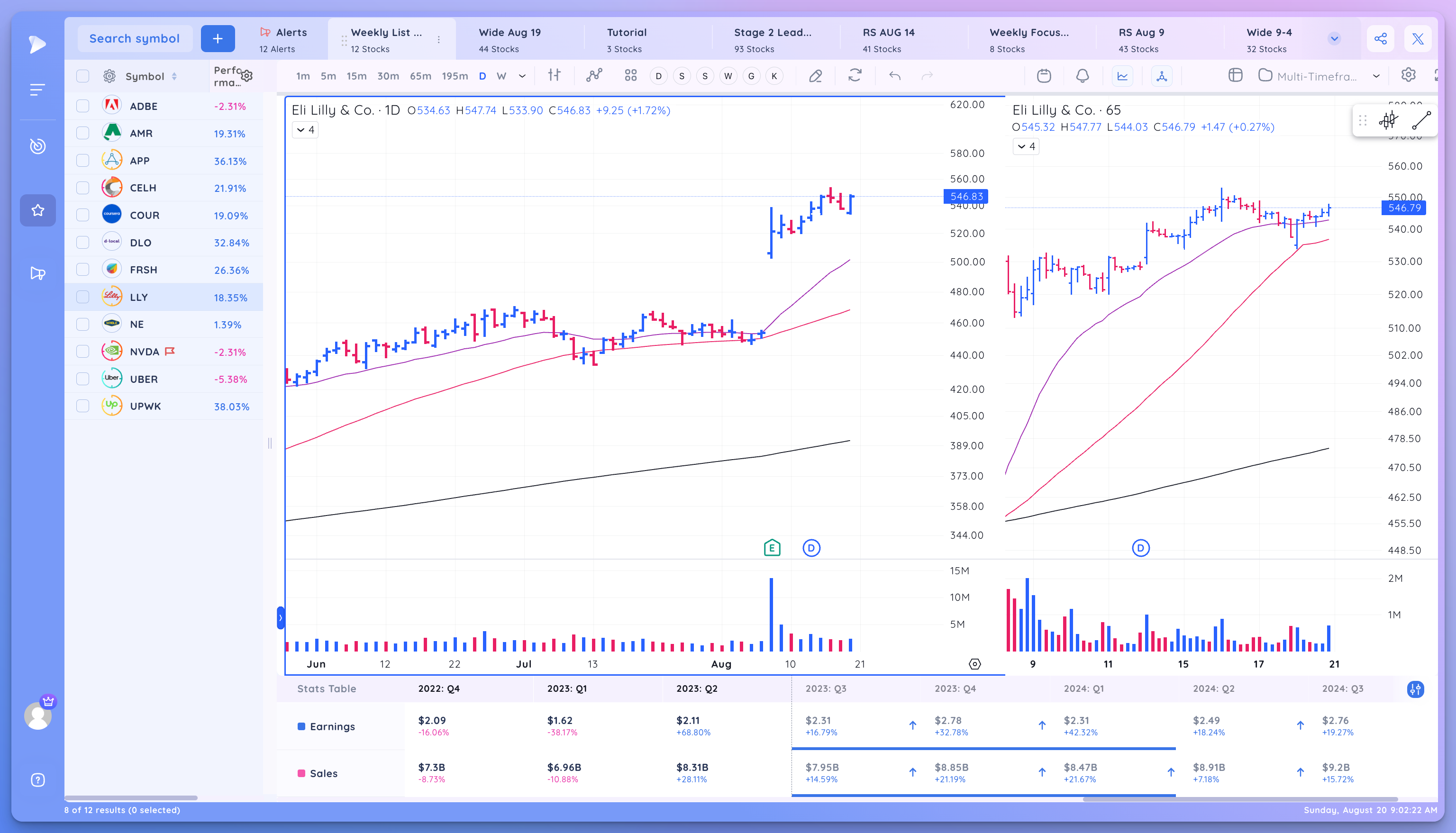Click the stats table adjust sliders icon
The height and width of the screenshot is (833, 1456).
[1415, 689]
